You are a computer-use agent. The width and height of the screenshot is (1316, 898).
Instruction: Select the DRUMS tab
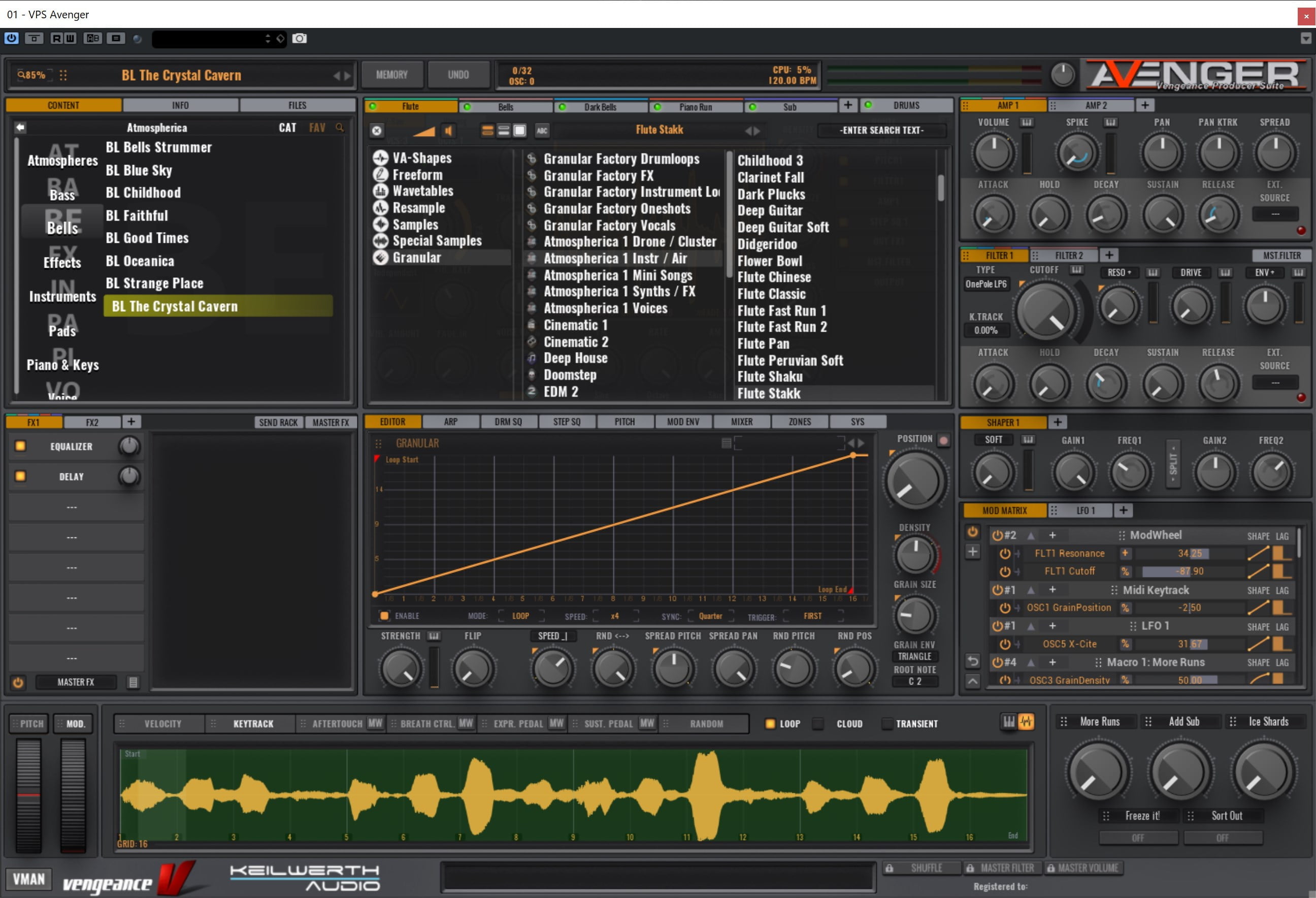906,105
